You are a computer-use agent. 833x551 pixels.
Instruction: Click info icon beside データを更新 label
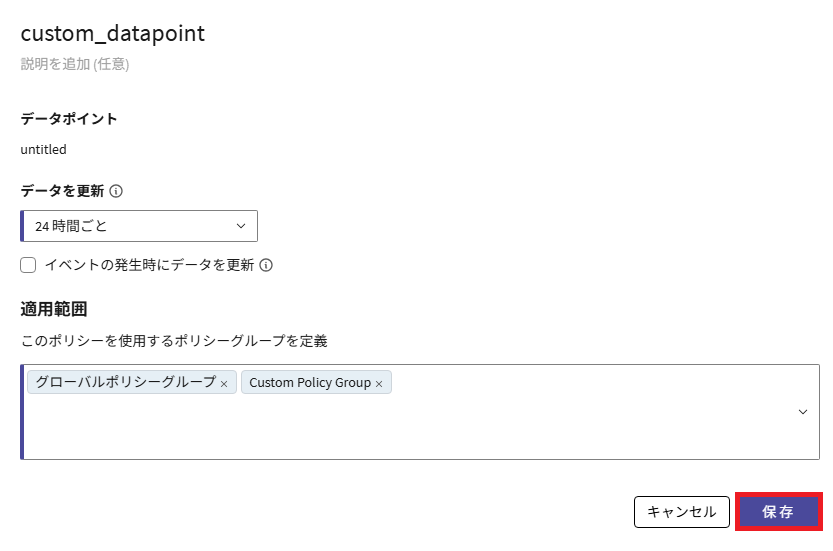point(116,191)
